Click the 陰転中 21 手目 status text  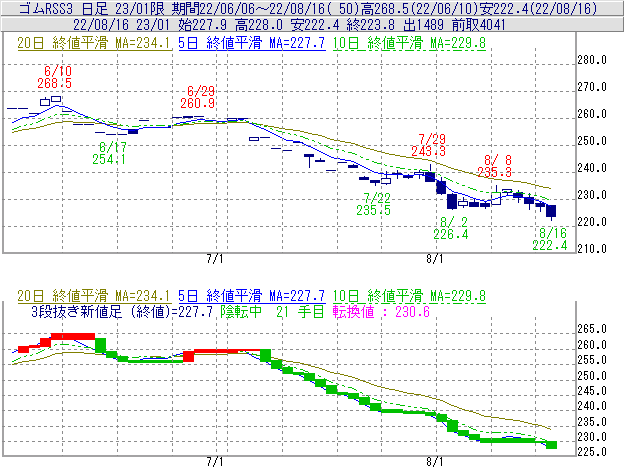273,311
